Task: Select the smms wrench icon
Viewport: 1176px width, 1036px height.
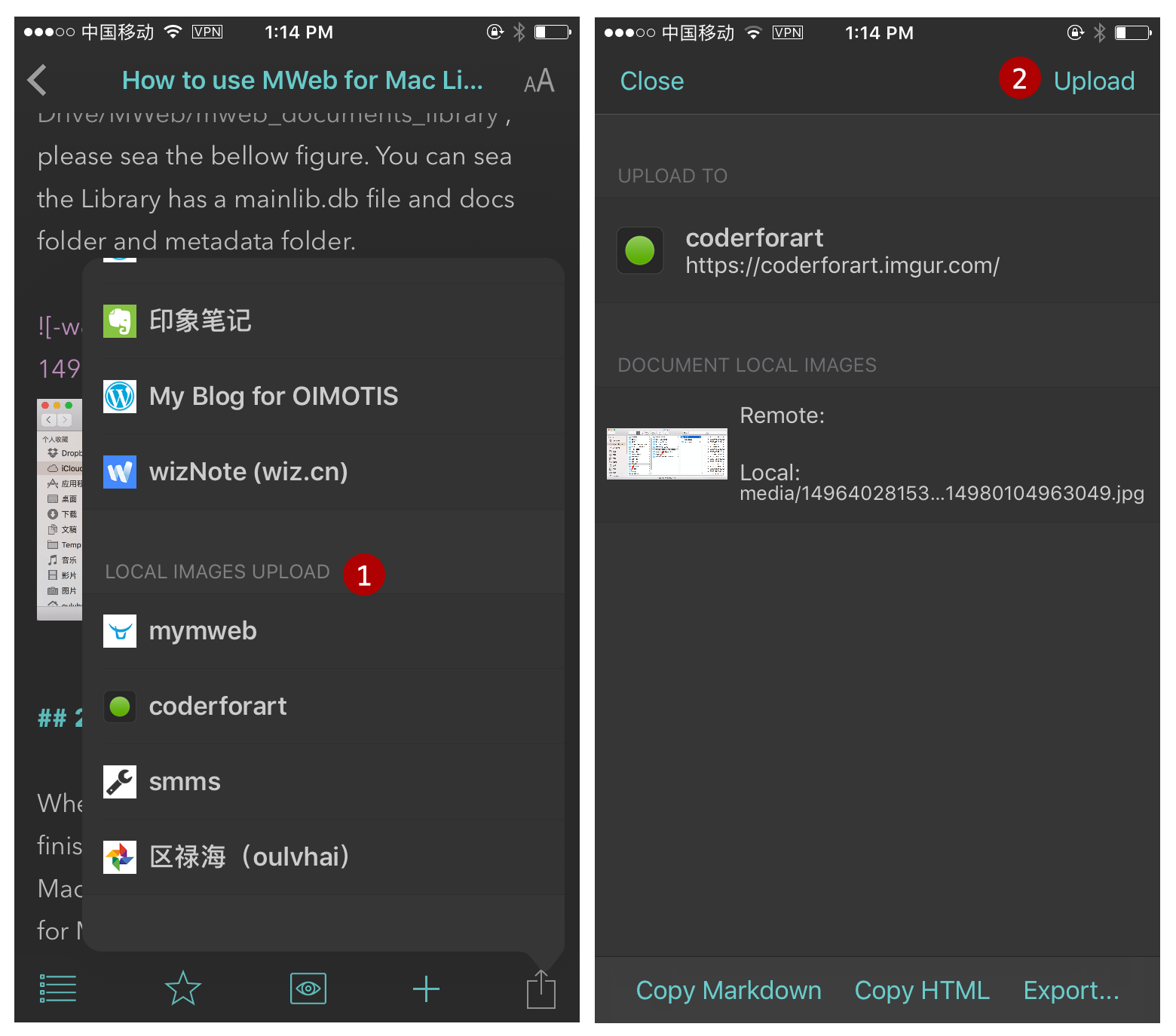Action: [x=120, y=782]
